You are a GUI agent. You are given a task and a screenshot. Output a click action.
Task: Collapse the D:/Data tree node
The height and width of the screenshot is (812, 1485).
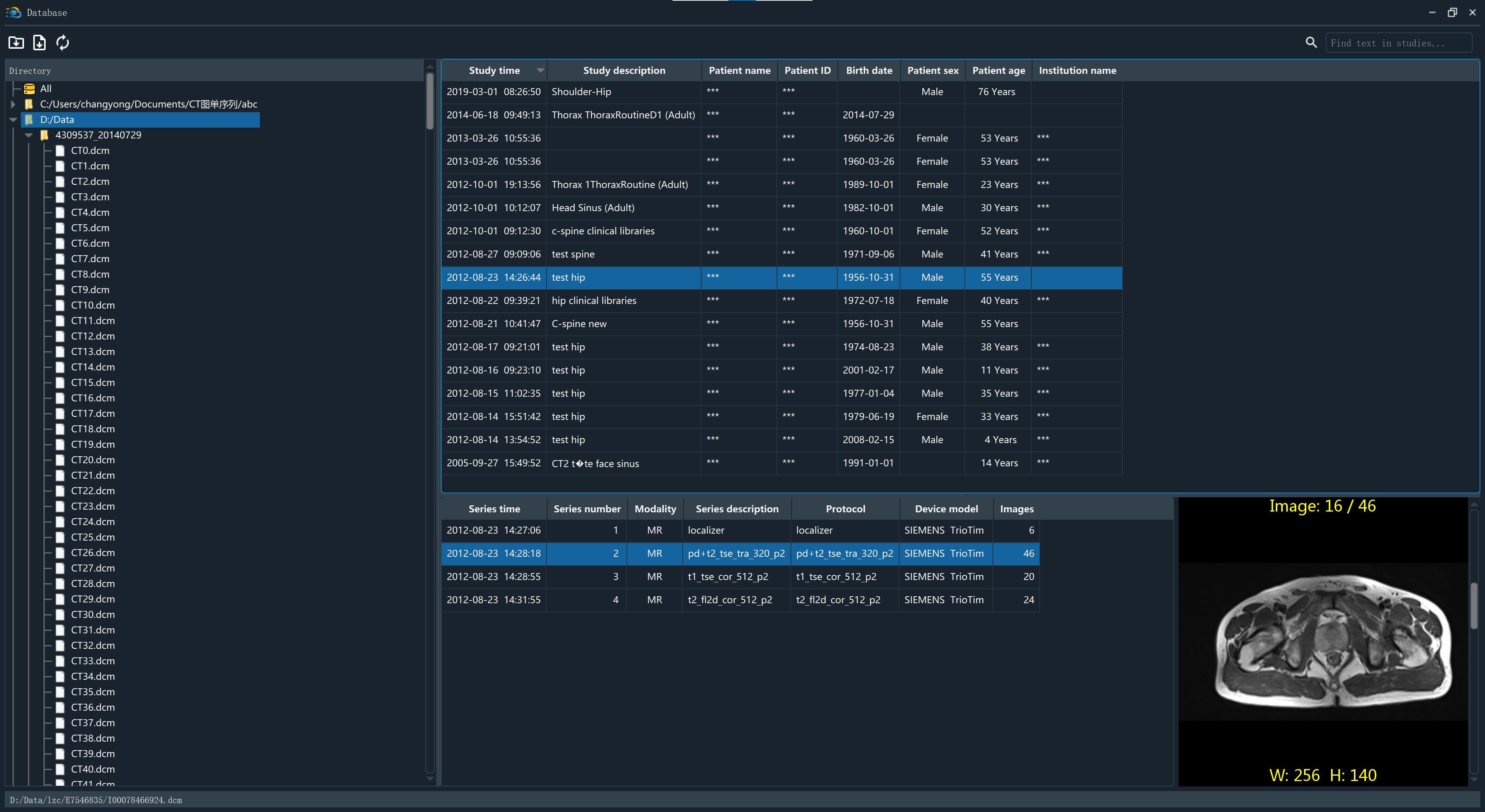click(13, 119)
